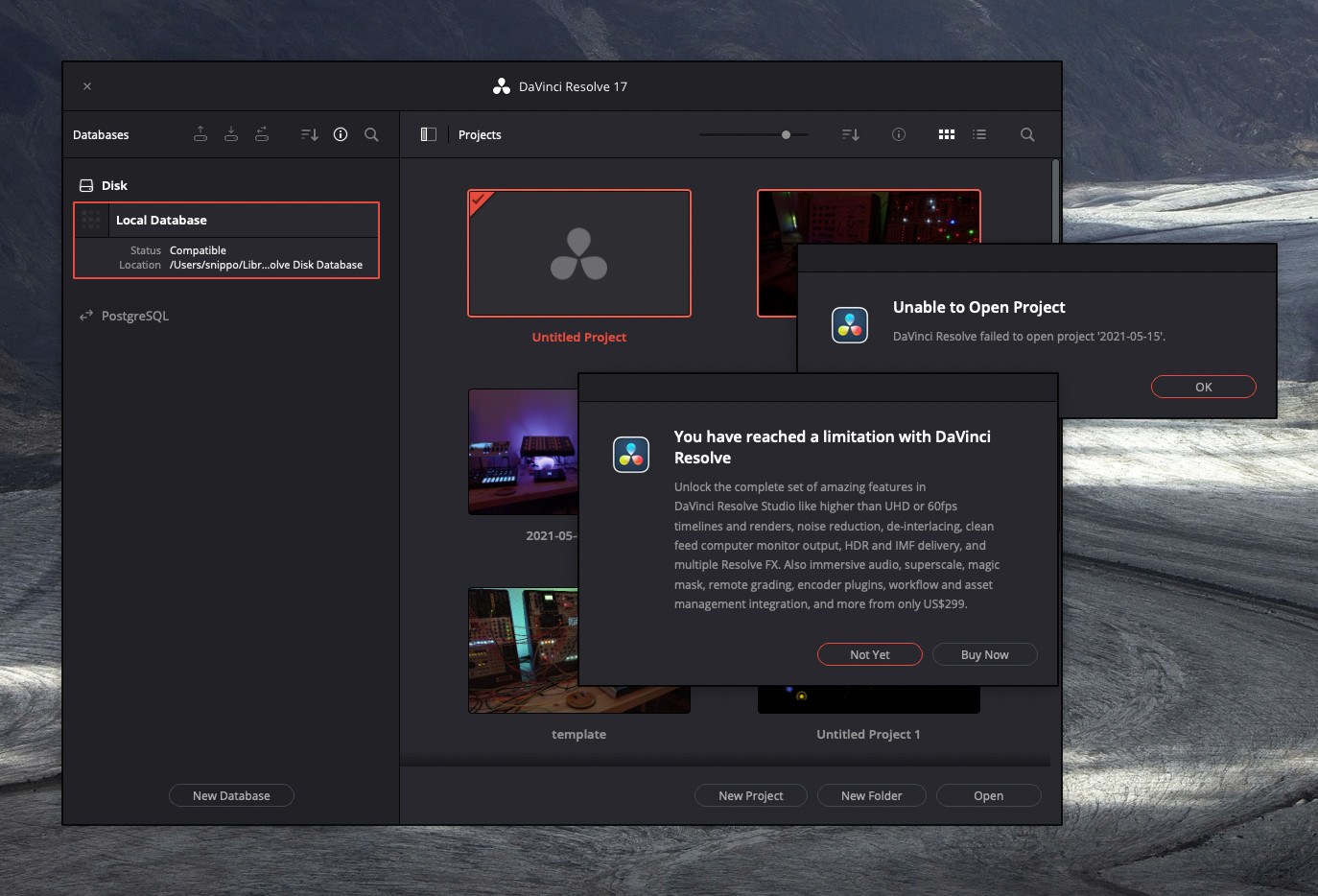Click the Untitled Project name label
Viewport: 1318px width, 896px height.
pyautogui.click(x=579, y=337)
